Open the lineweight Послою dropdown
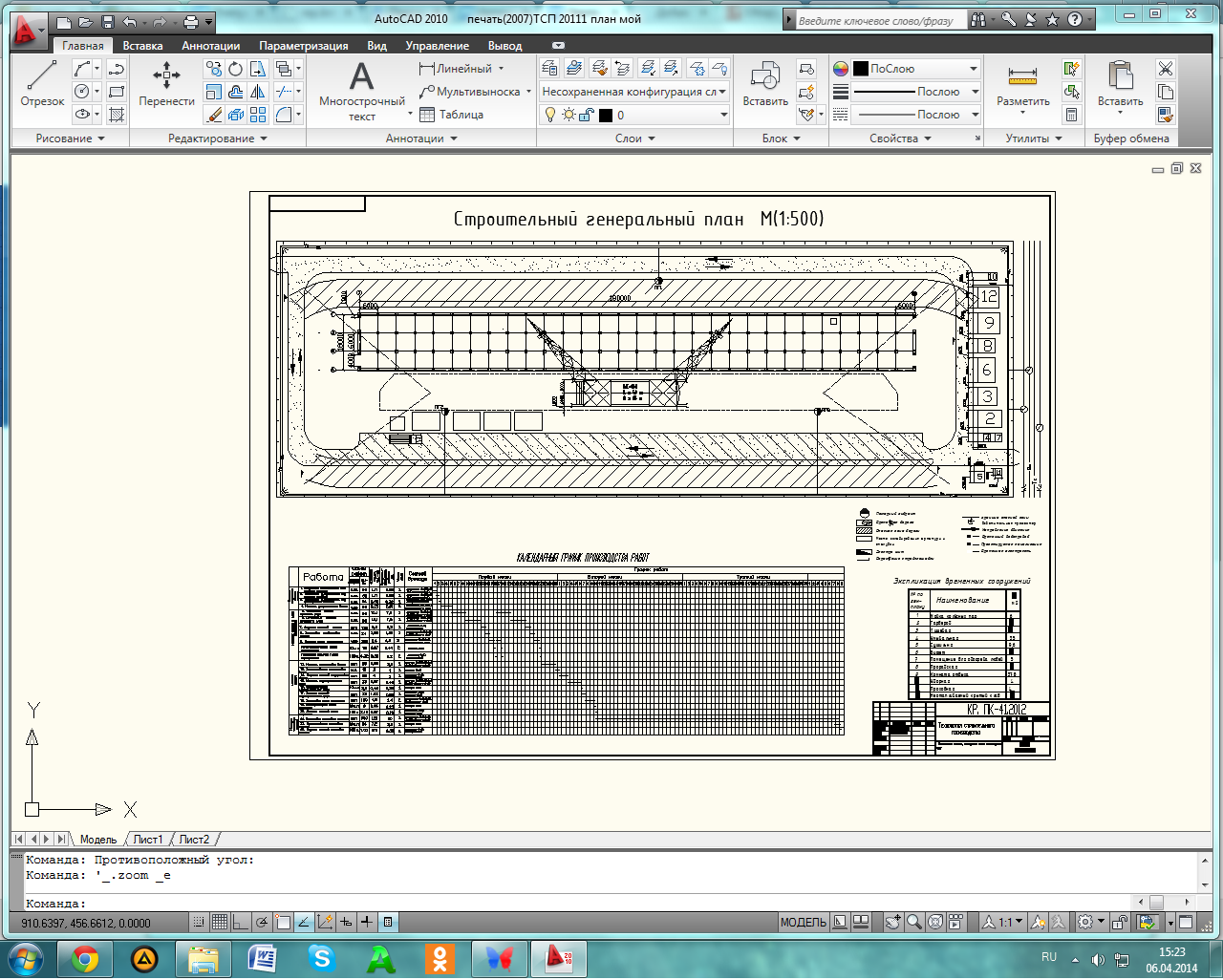The image size is (1223, 980). pyautogui.click(x=915, y=92)
